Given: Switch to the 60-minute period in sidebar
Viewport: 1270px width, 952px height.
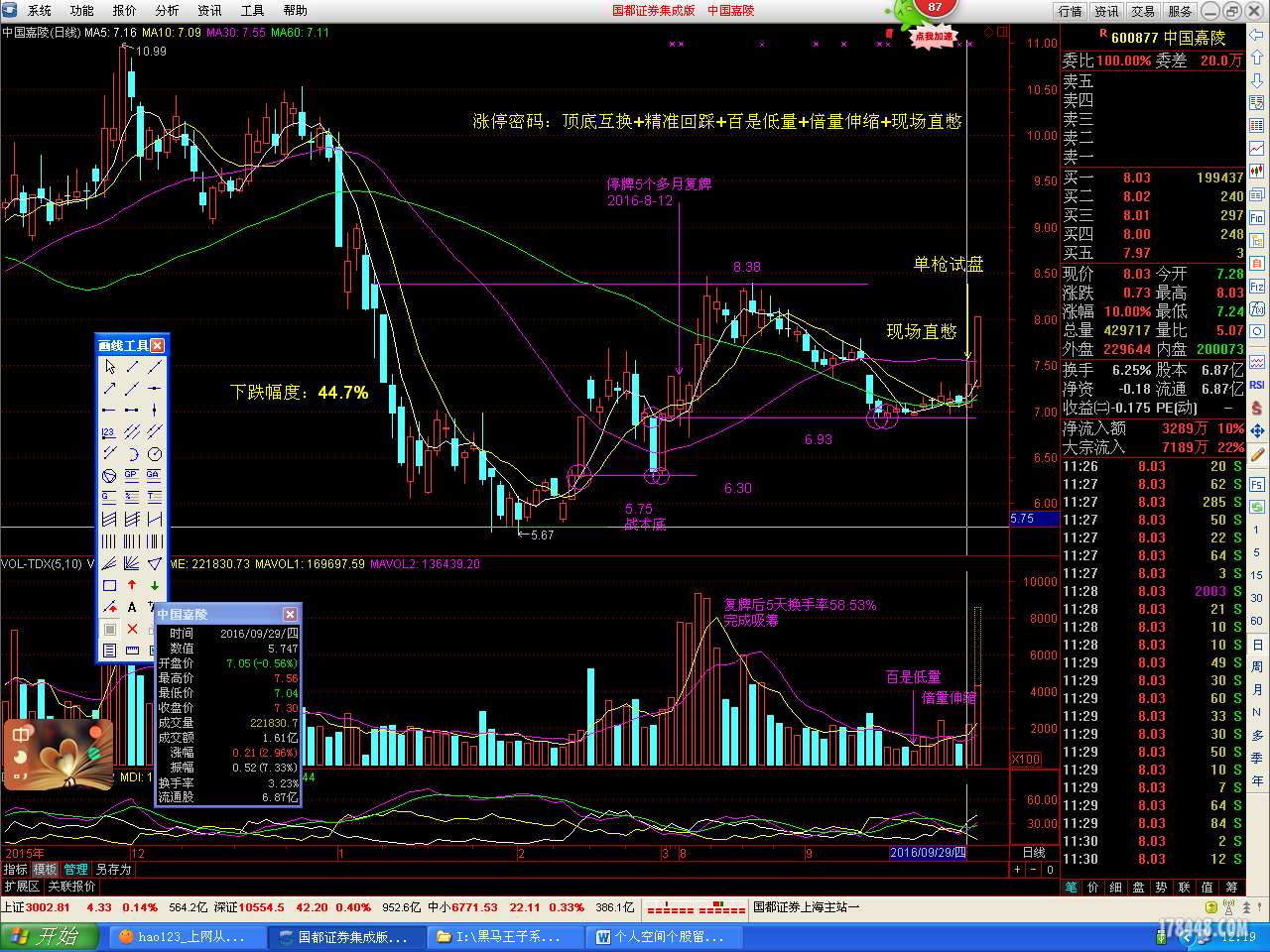Looking at the screenshot, I should [x=1257, y=620].
